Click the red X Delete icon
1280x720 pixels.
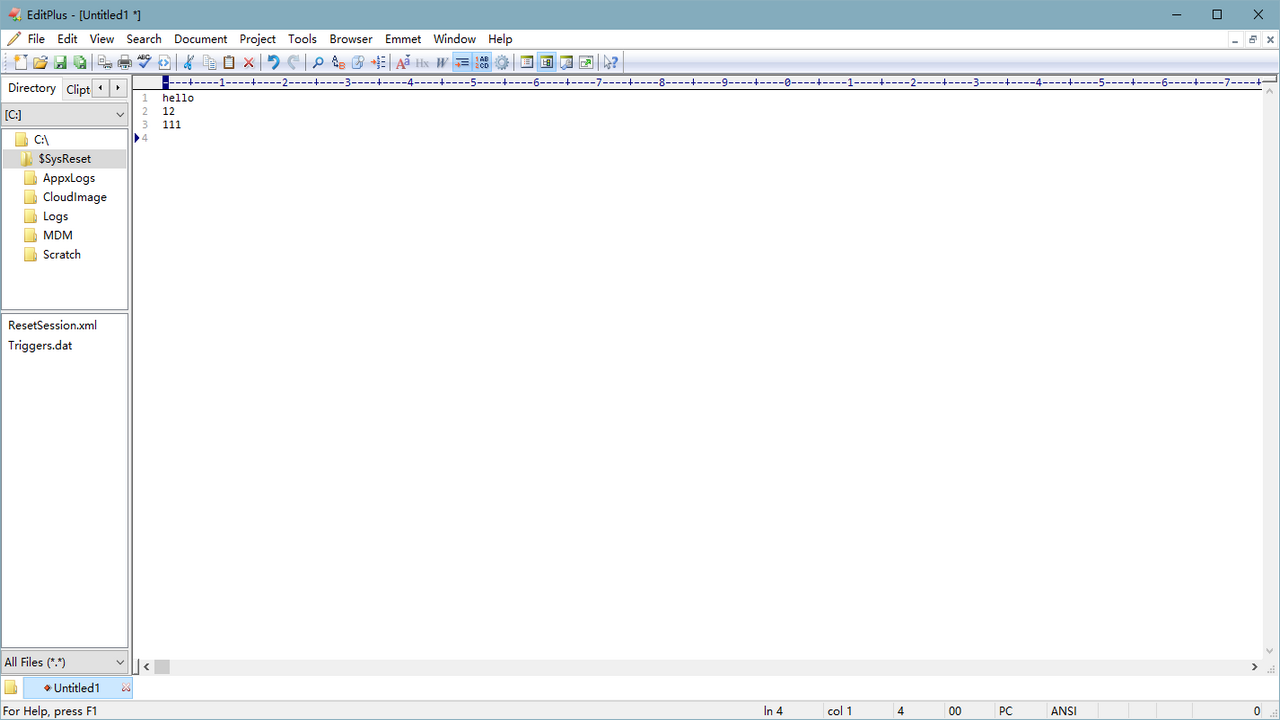coord(249,62)
